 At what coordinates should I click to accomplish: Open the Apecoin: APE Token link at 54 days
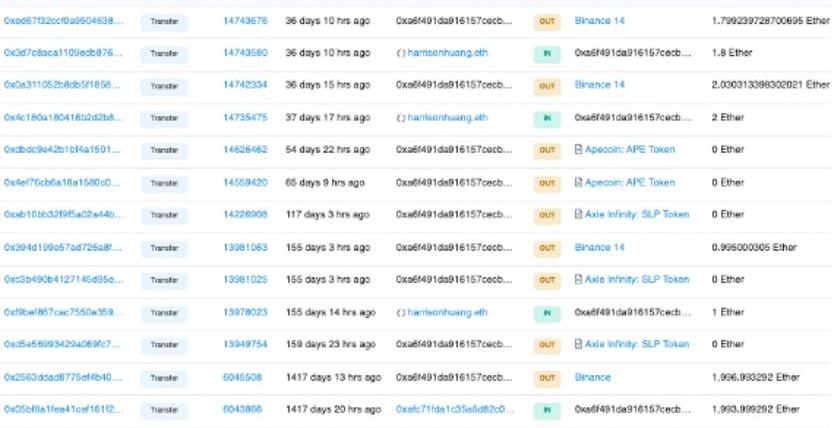[x=630, y=150]
